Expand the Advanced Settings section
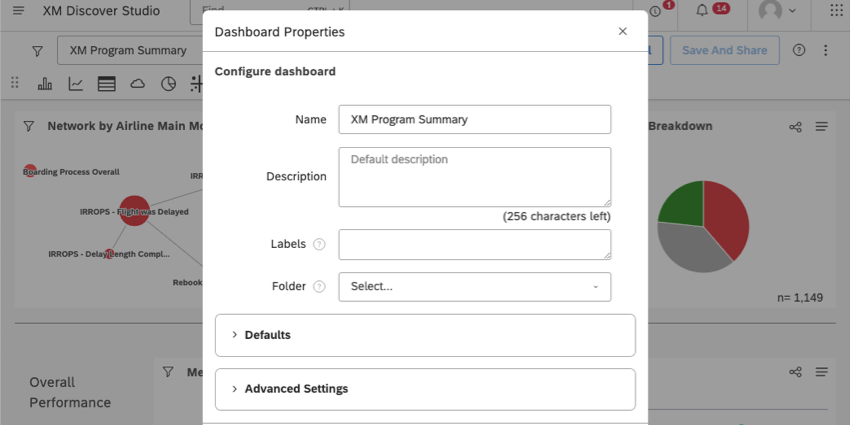850x425 pixels. [x=425, y=389]
